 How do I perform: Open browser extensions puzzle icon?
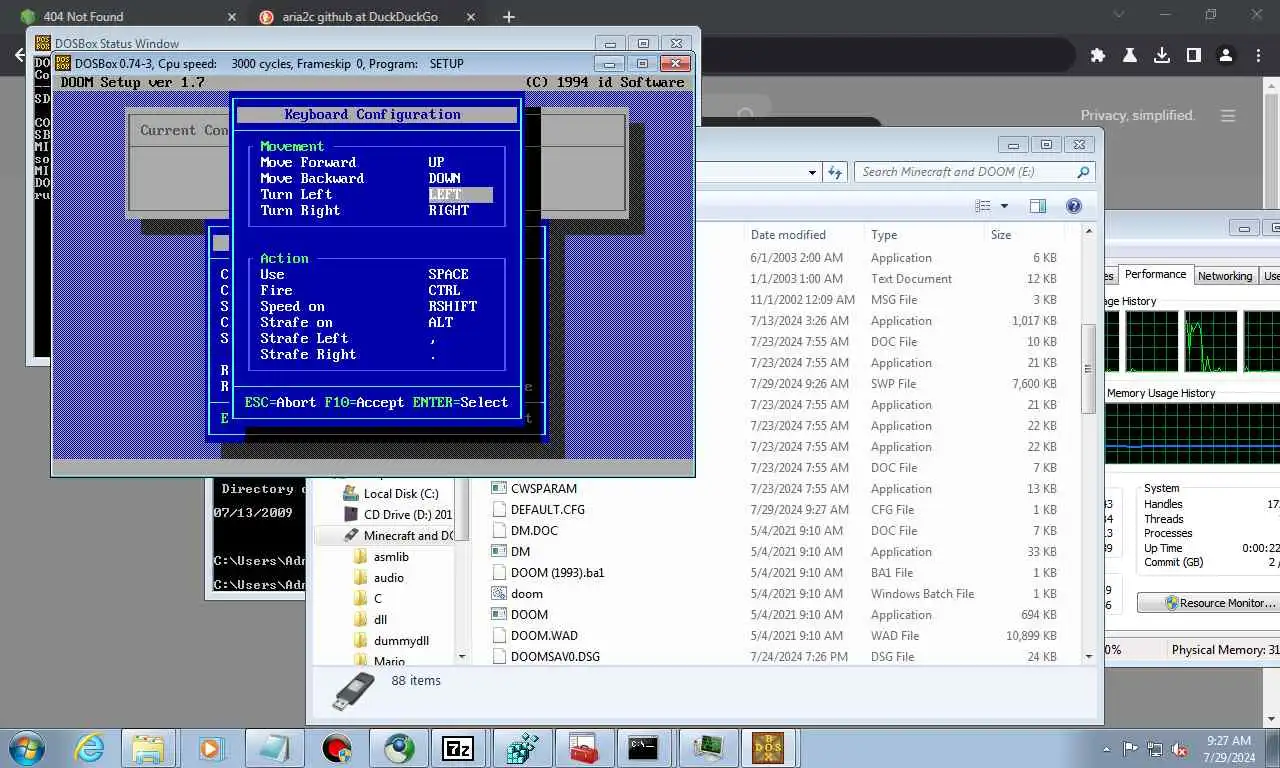1097,55
